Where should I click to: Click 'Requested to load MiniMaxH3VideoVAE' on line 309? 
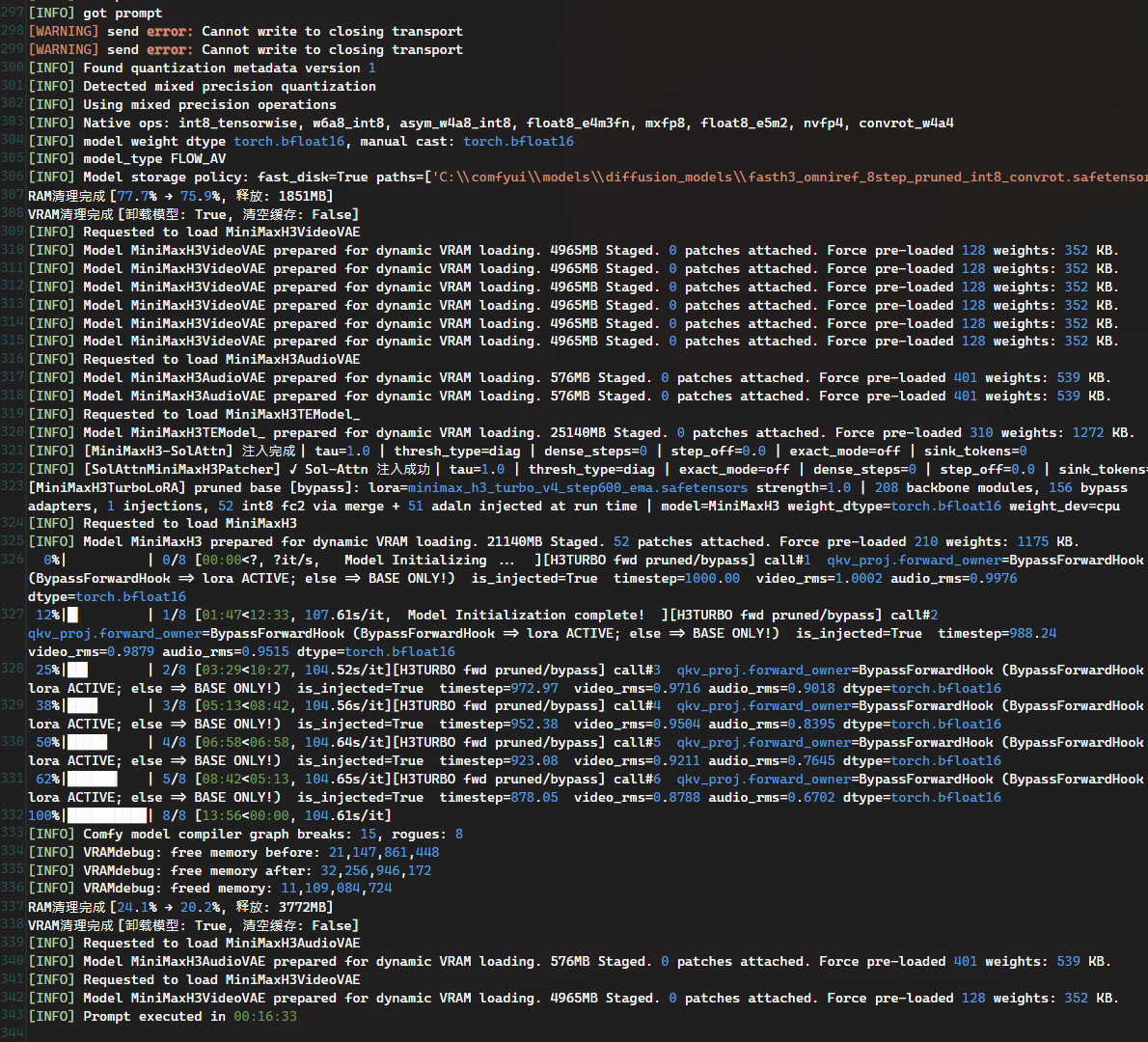(194, 233)
